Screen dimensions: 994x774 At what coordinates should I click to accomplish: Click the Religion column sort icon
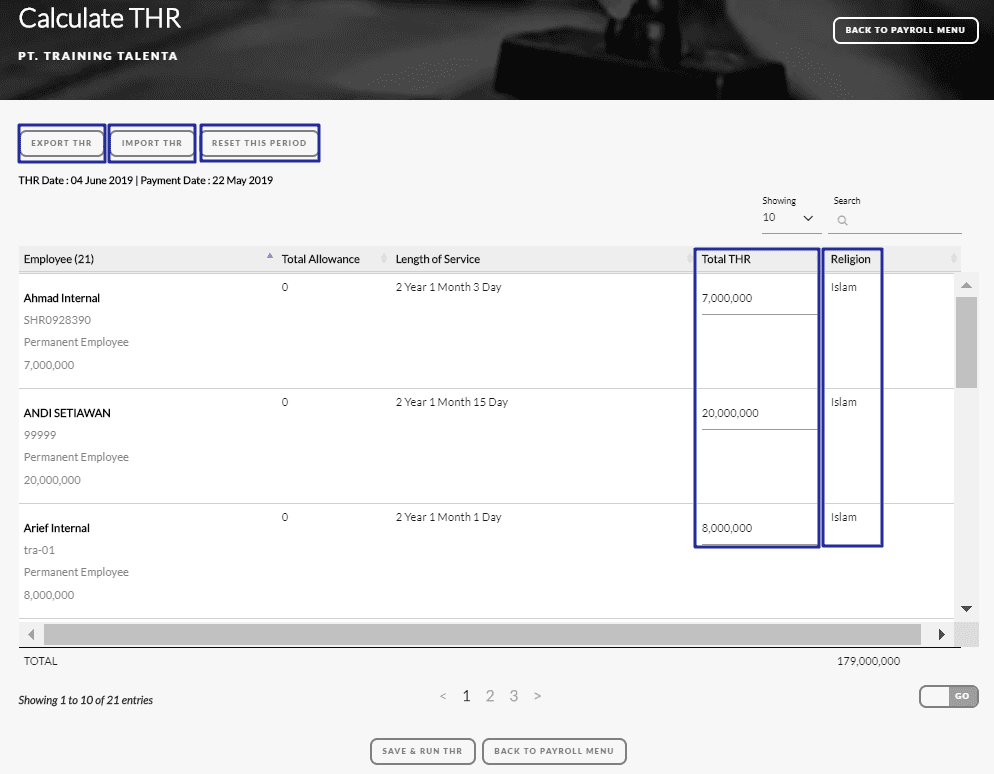pos(953,259)
